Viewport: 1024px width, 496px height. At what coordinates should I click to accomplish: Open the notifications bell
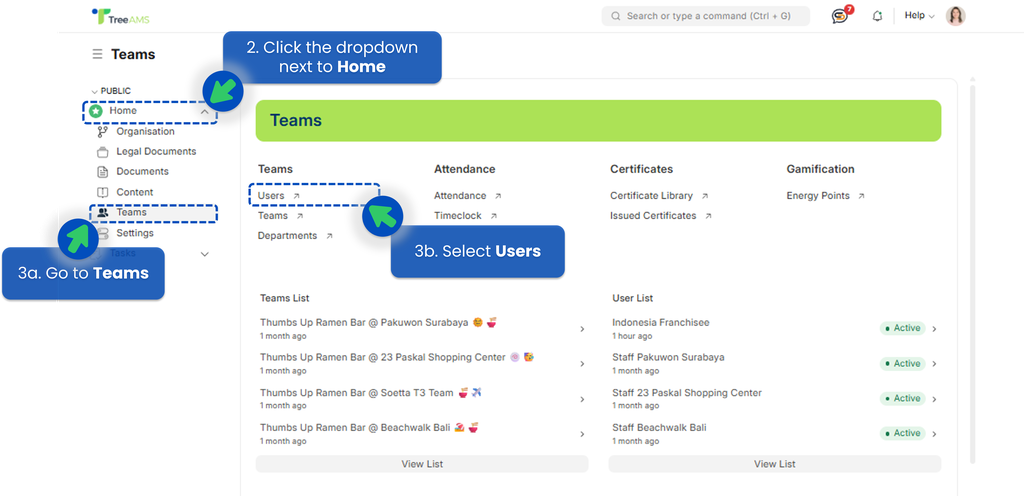pos(877,16)
